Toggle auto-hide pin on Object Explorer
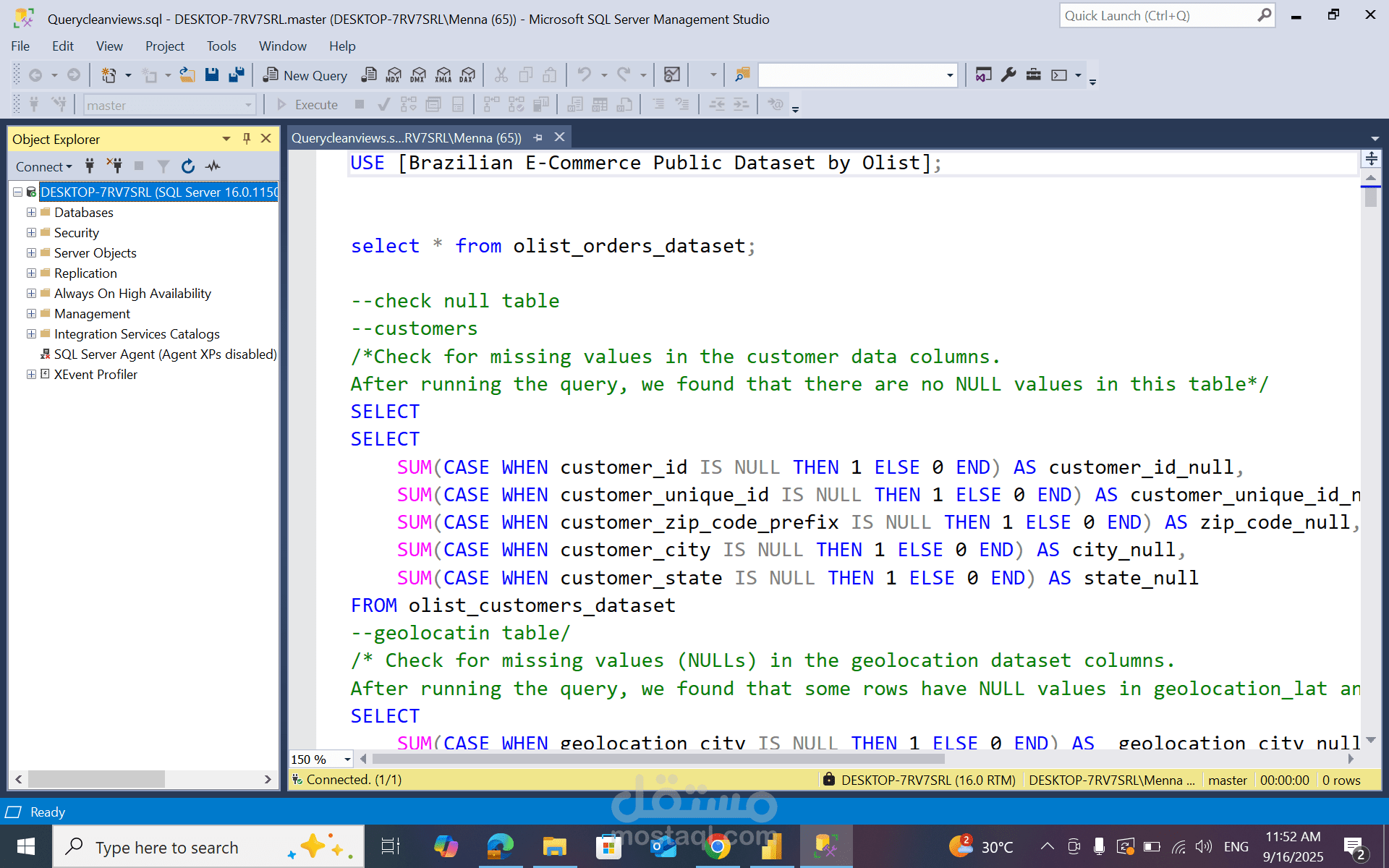 [247, 138]
